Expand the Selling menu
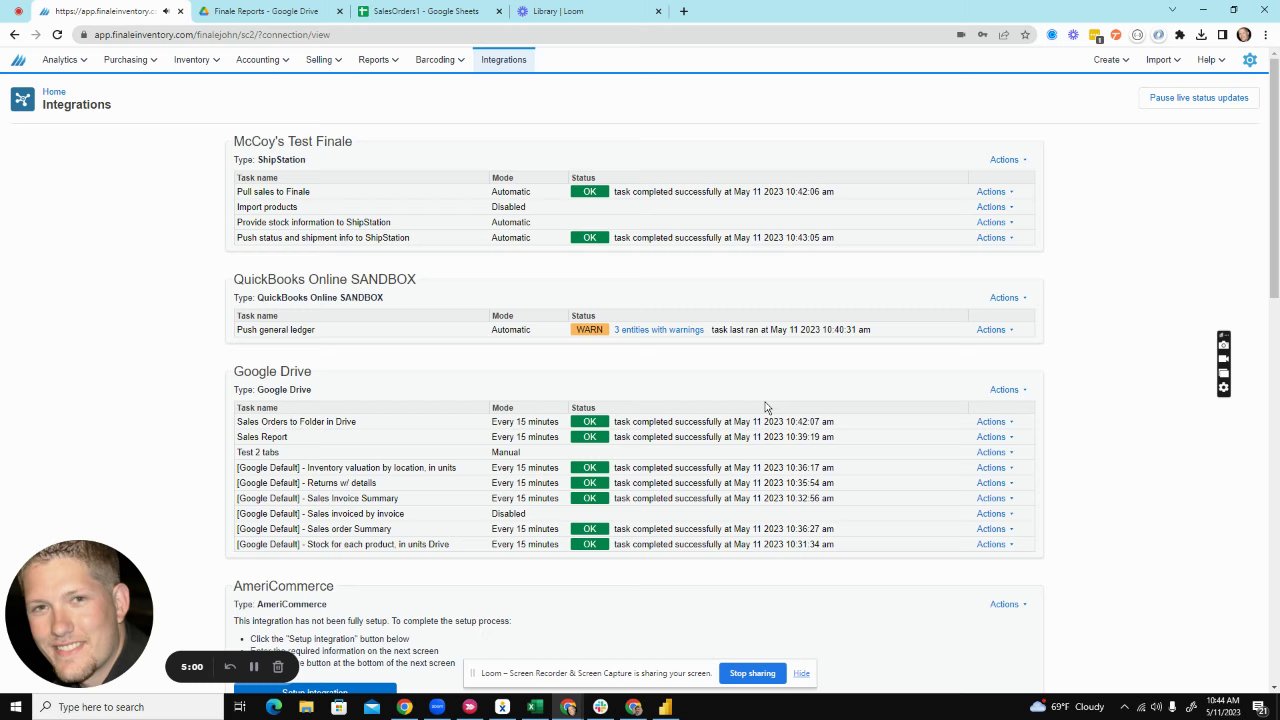The image size is (1280, 720). 324,60
